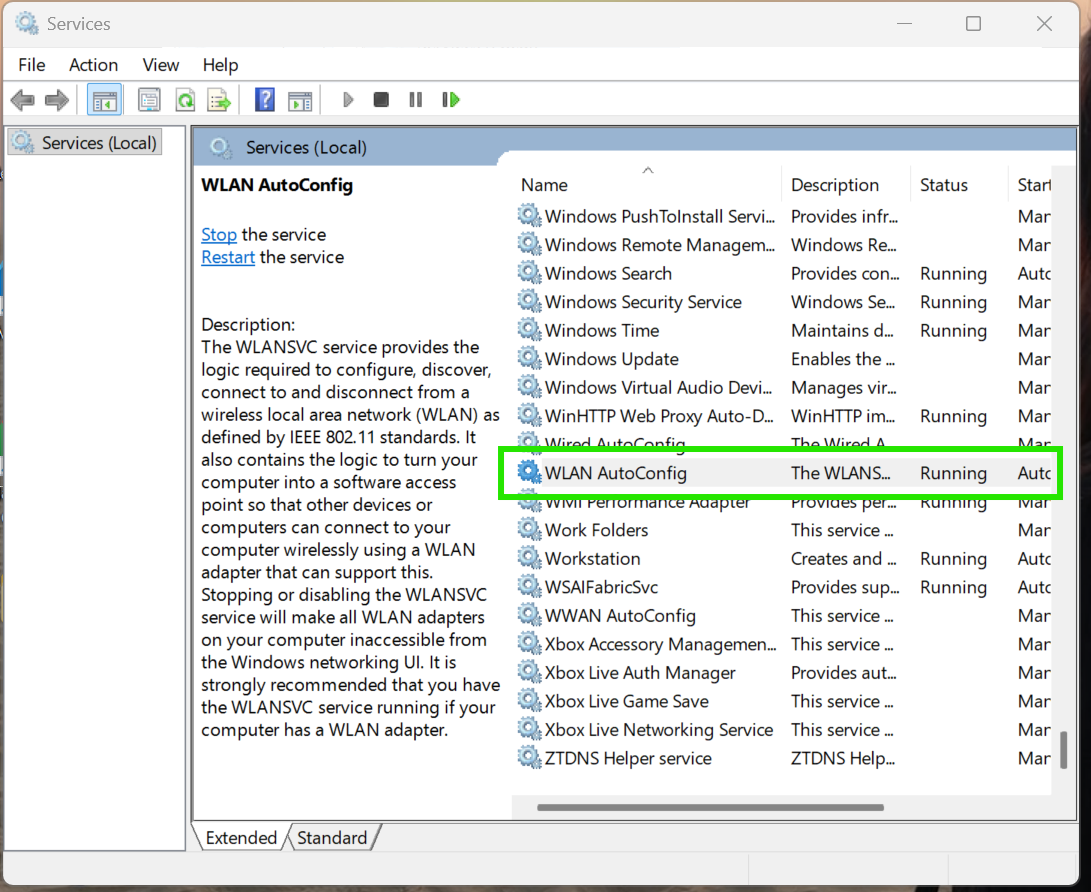Image resolution: width=1091 pixels, height=892 pixels.
Task: Select Services (Local) tree node
Action: pos(85,143)
